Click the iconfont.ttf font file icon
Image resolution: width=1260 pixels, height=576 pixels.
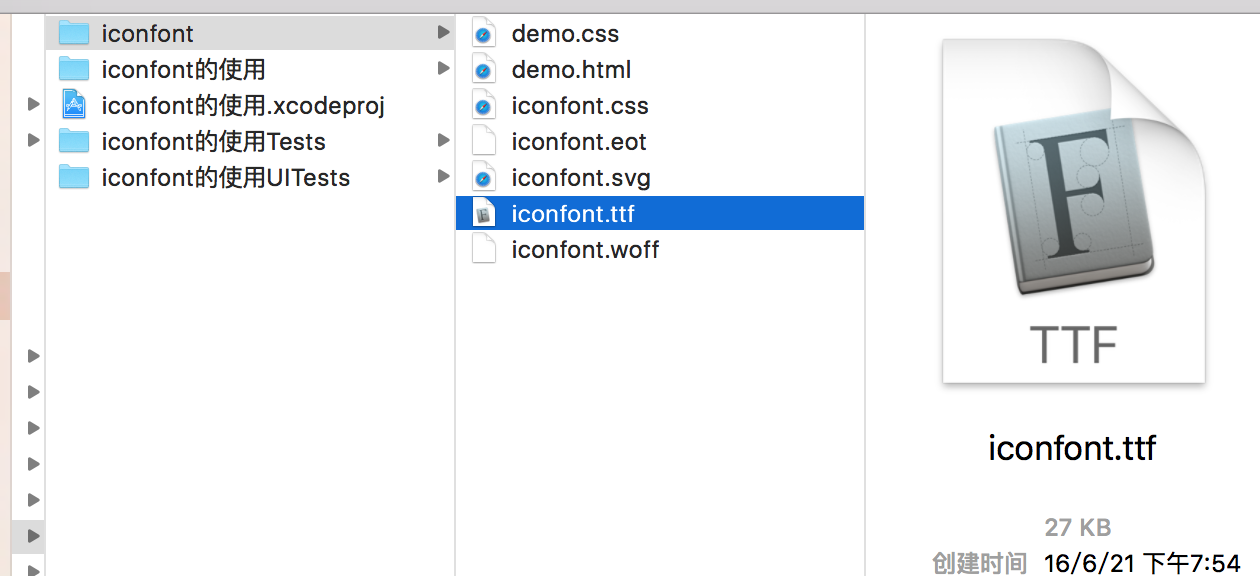[484, 214]
